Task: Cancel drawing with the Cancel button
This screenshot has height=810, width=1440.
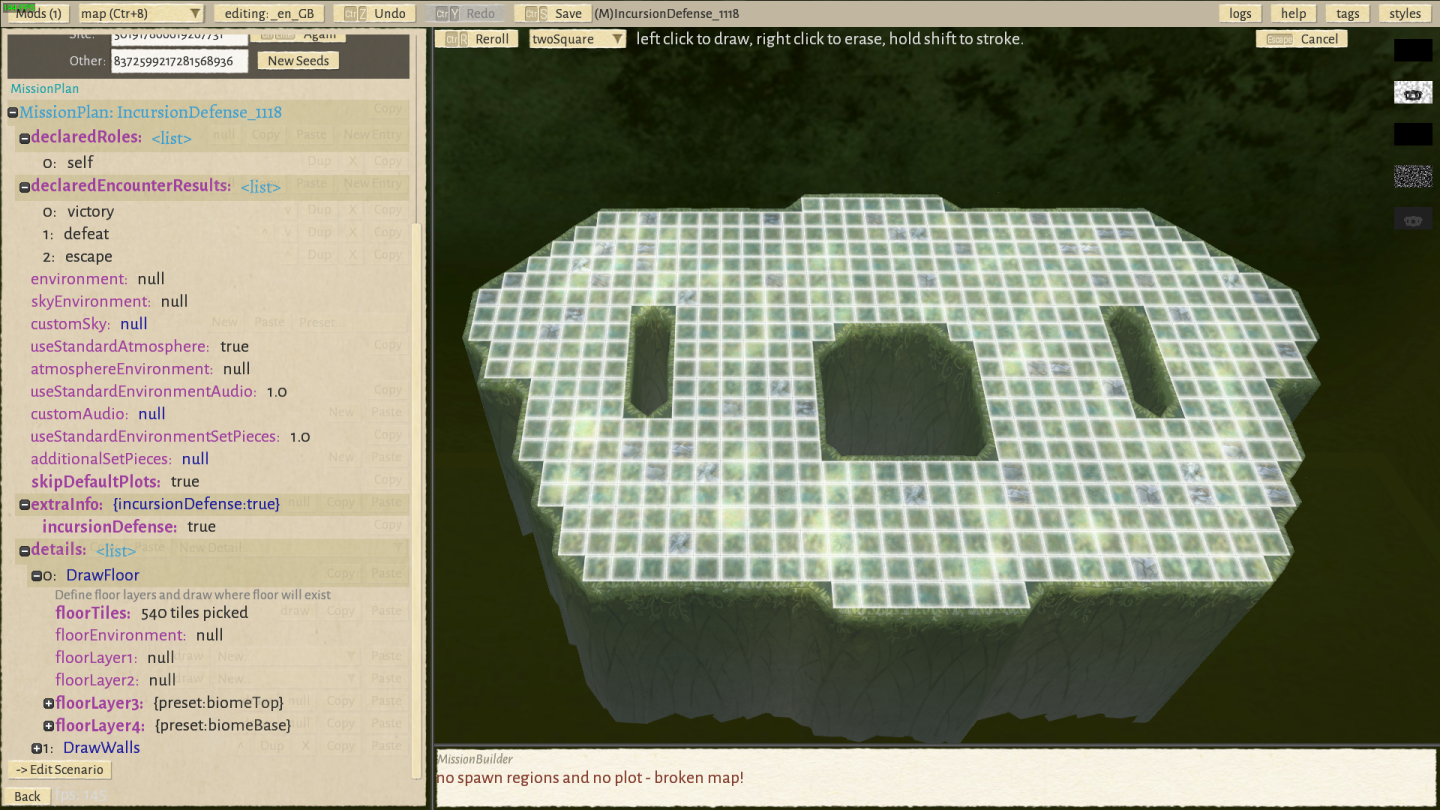Action: pyautogui.click(x=1302, y=39)
